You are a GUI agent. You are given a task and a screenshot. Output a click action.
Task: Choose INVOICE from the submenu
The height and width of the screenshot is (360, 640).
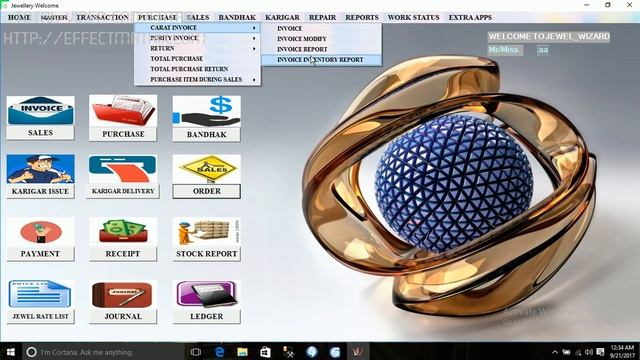coord(321,29)
